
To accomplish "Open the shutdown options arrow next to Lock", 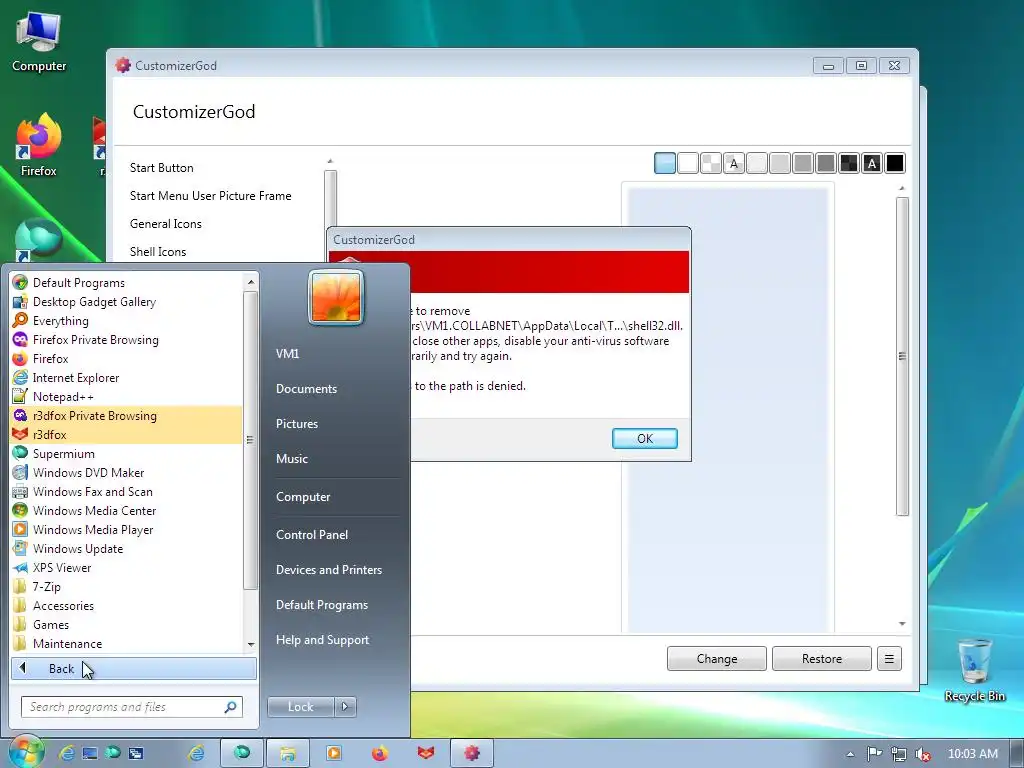I will pyautogui.click(x=345, y=707).
